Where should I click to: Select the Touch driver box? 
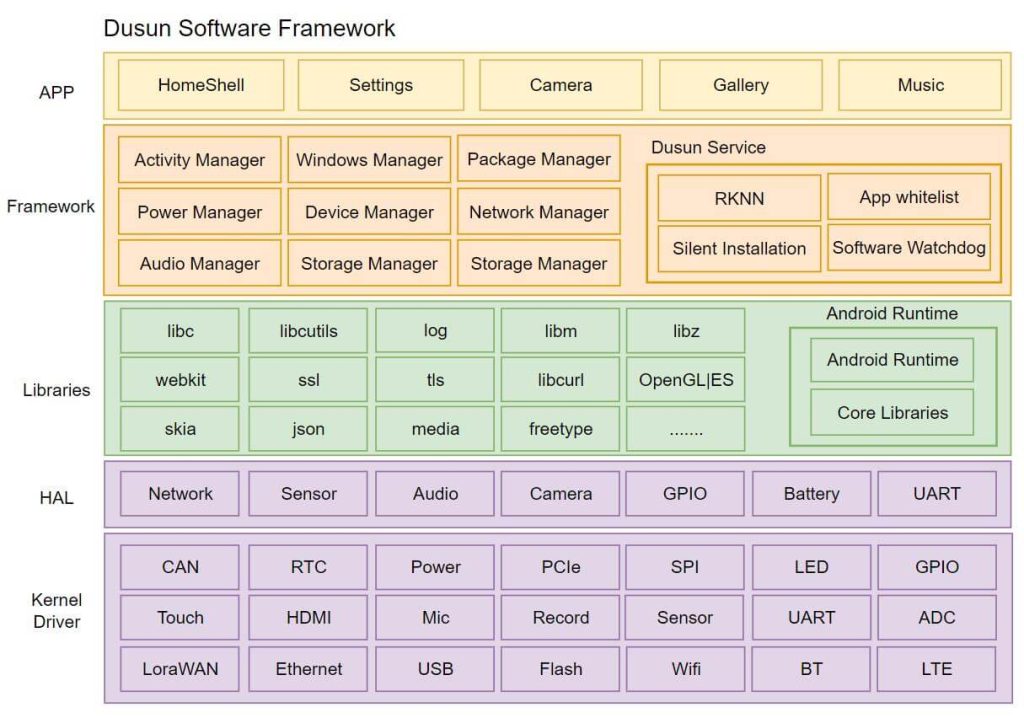(x=180, y=617)
